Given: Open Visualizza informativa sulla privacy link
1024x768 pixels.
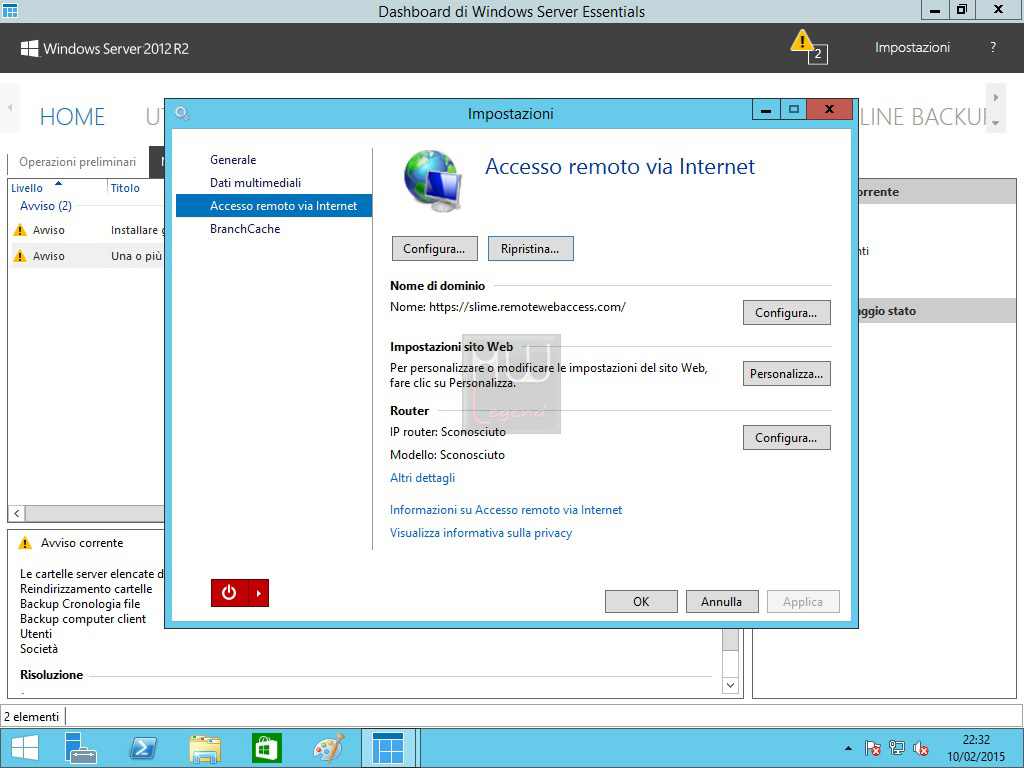Looking at the screenshot, I should click(481, 533).
